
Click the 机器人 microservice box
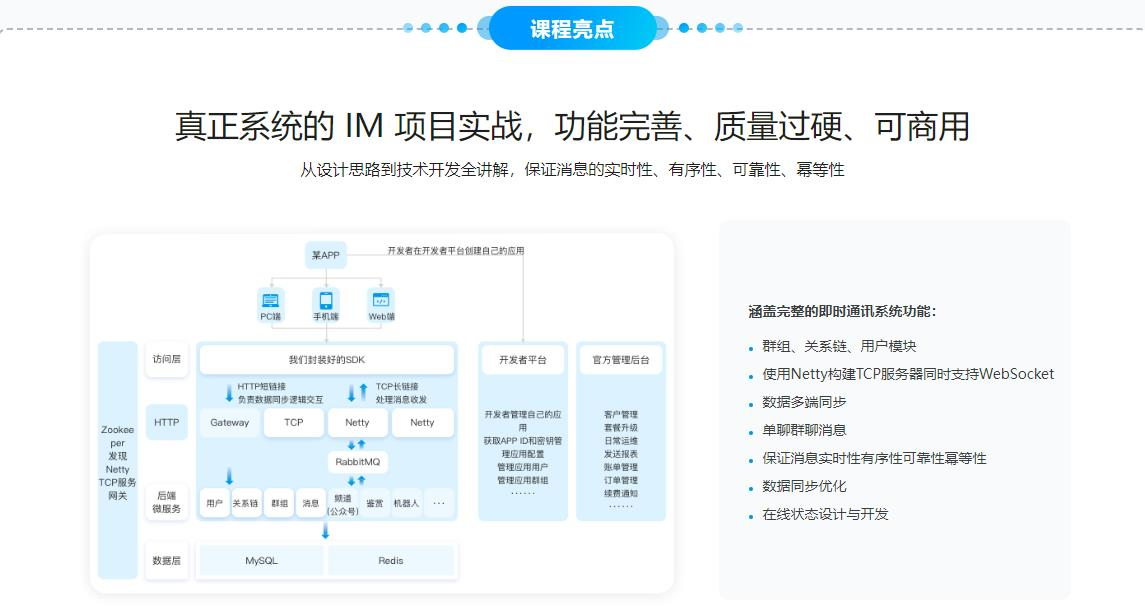(x=406, y=503)
